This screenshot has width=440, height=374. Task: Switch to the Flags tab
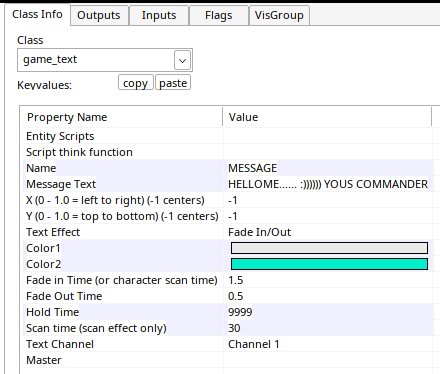(x=218, y=15)
